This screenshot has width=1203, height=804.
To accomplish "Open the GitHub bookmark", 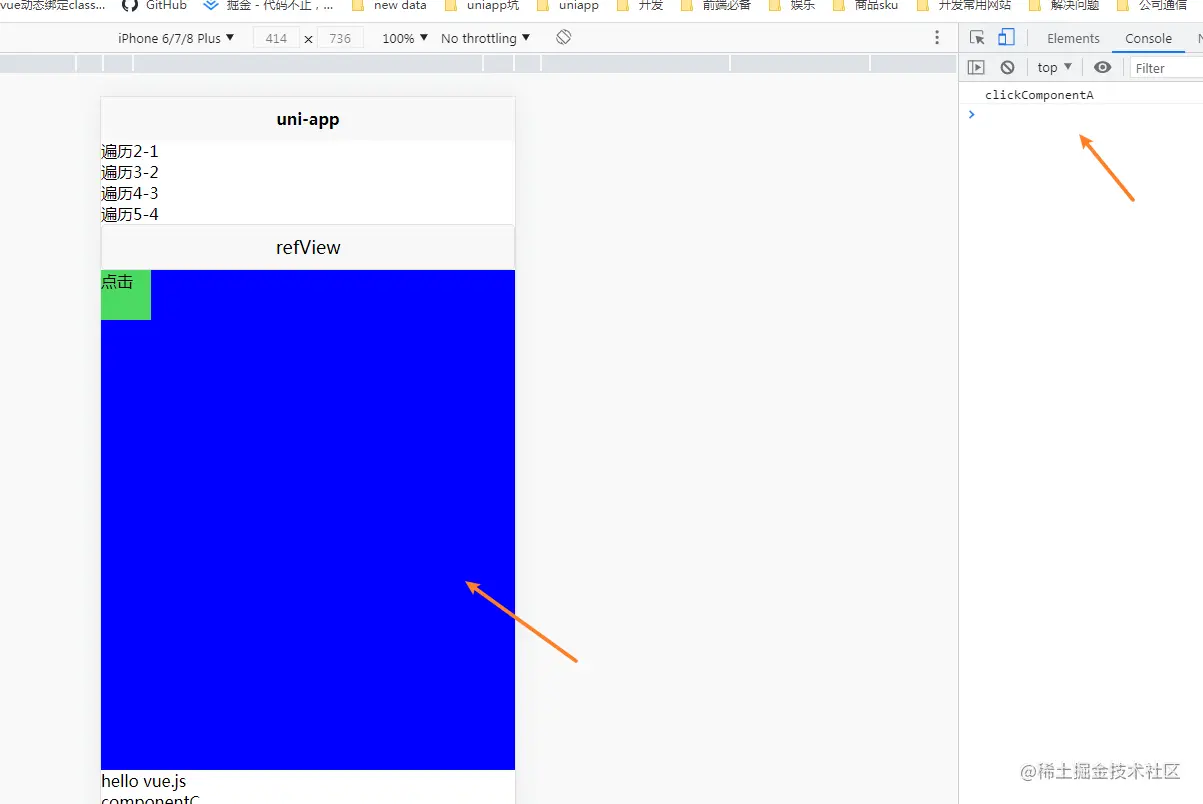I will tap(154, 5).
